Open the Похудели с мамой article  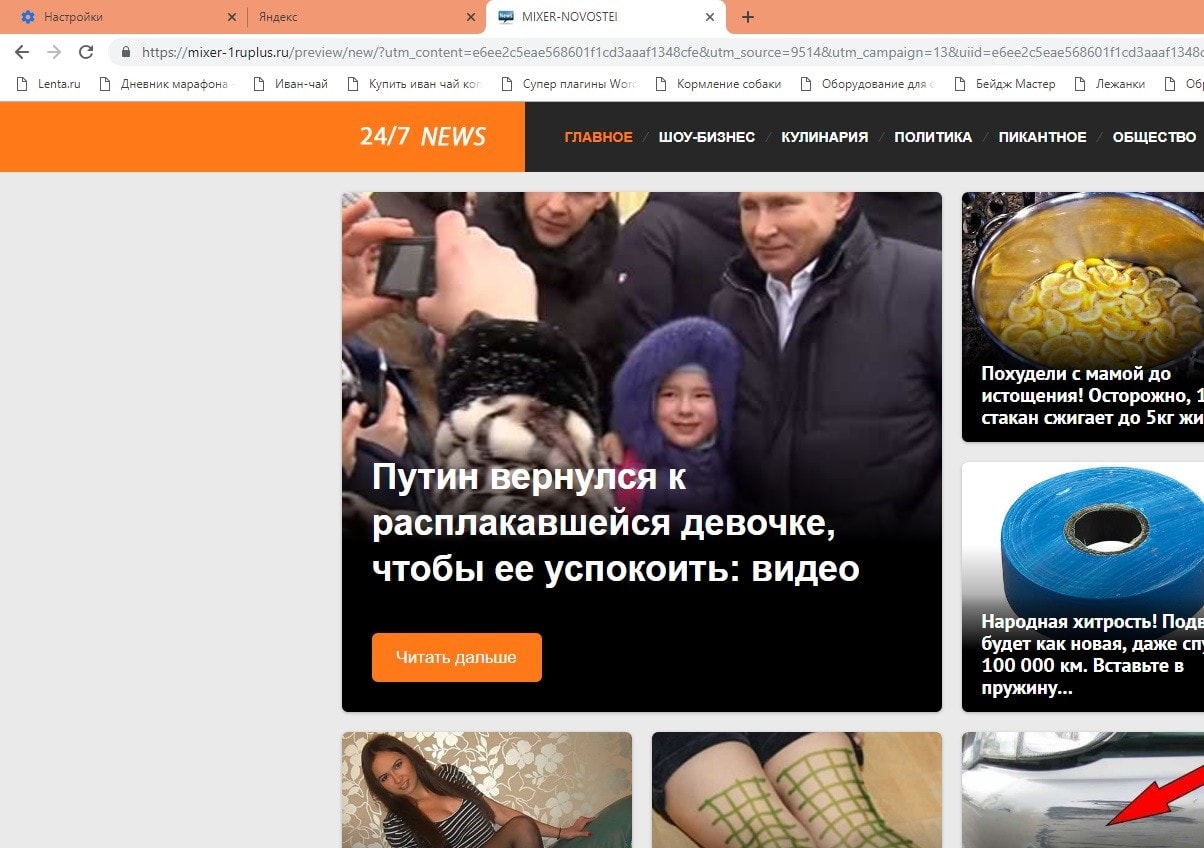pyautogui.click(x=1092, y=397)
